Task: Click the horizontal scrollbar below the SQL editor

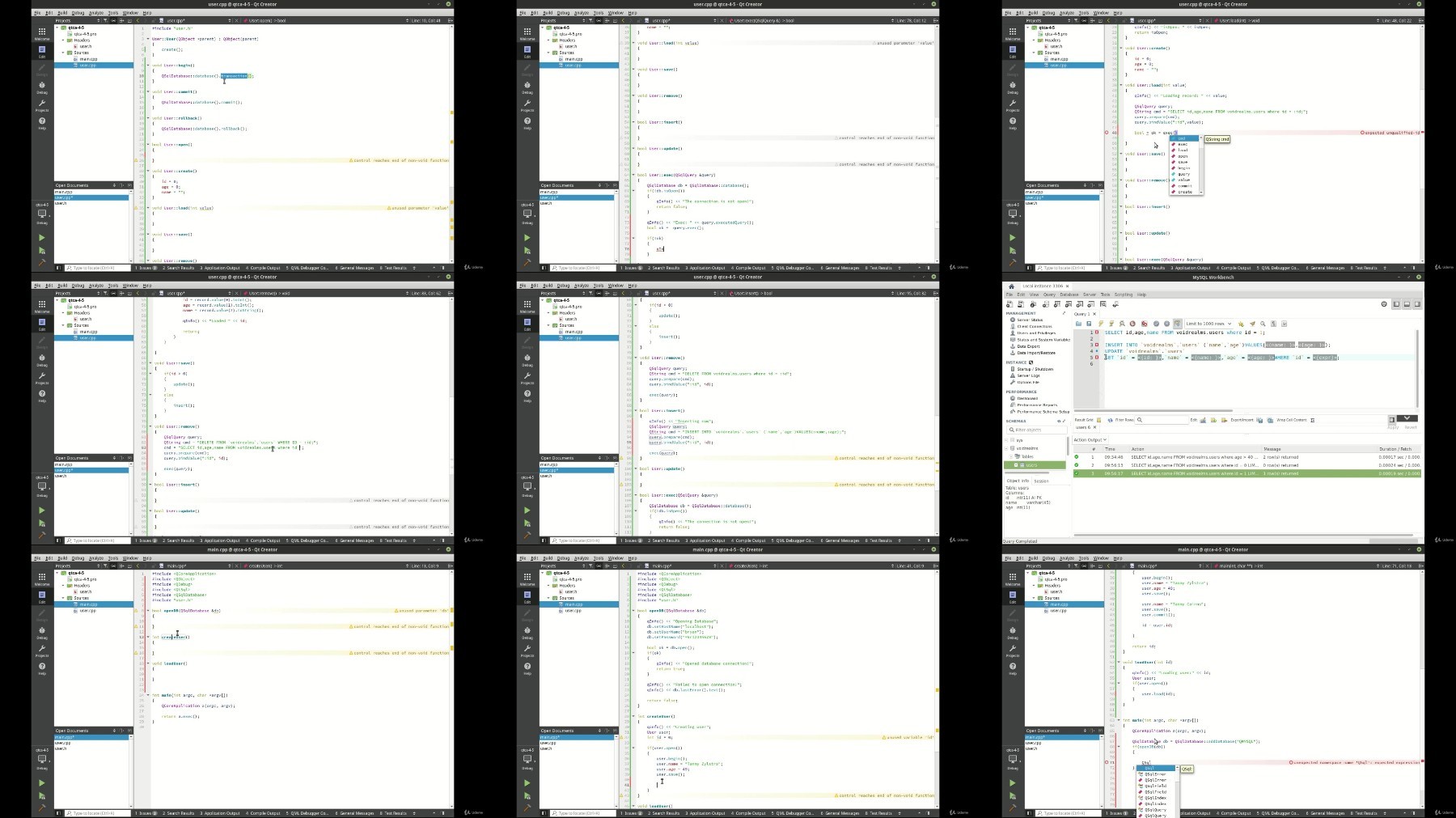Action: pos(1246,410)
